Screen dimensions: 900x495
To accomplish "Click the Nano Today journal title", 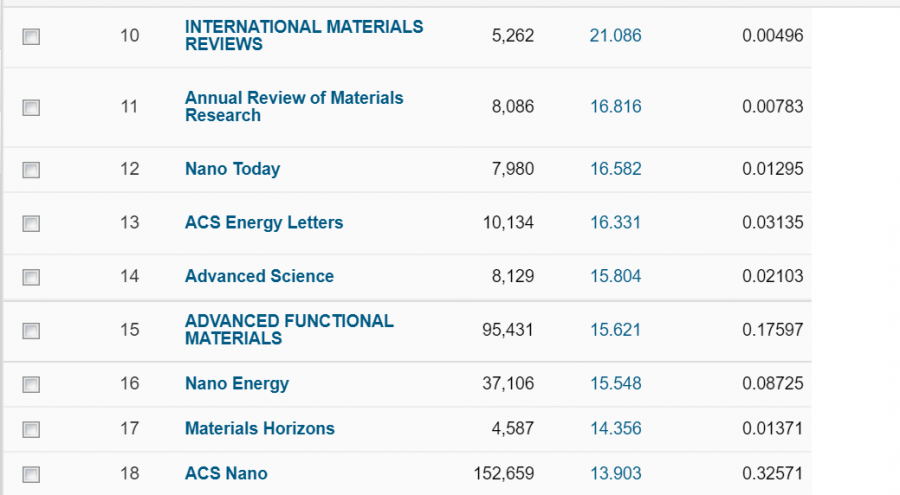I will 232,169.
